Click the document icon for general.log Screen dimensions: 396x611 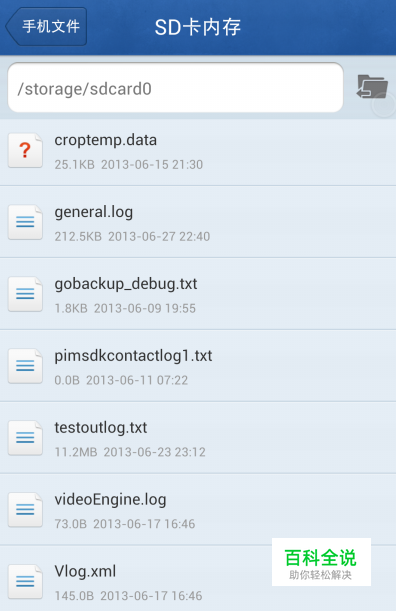click(x=25, y=222)
